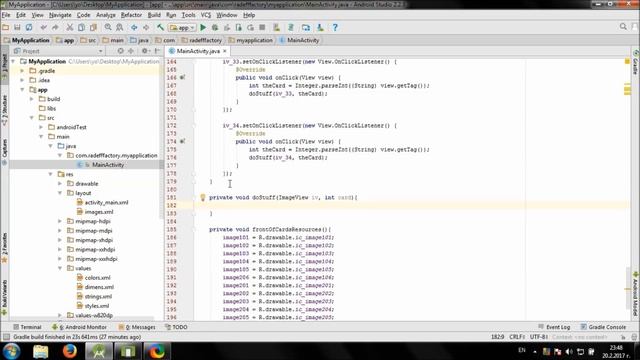Select colors.xml in the project tree
This screenshot has width=640, height=360.
click(x=93, y=278)
